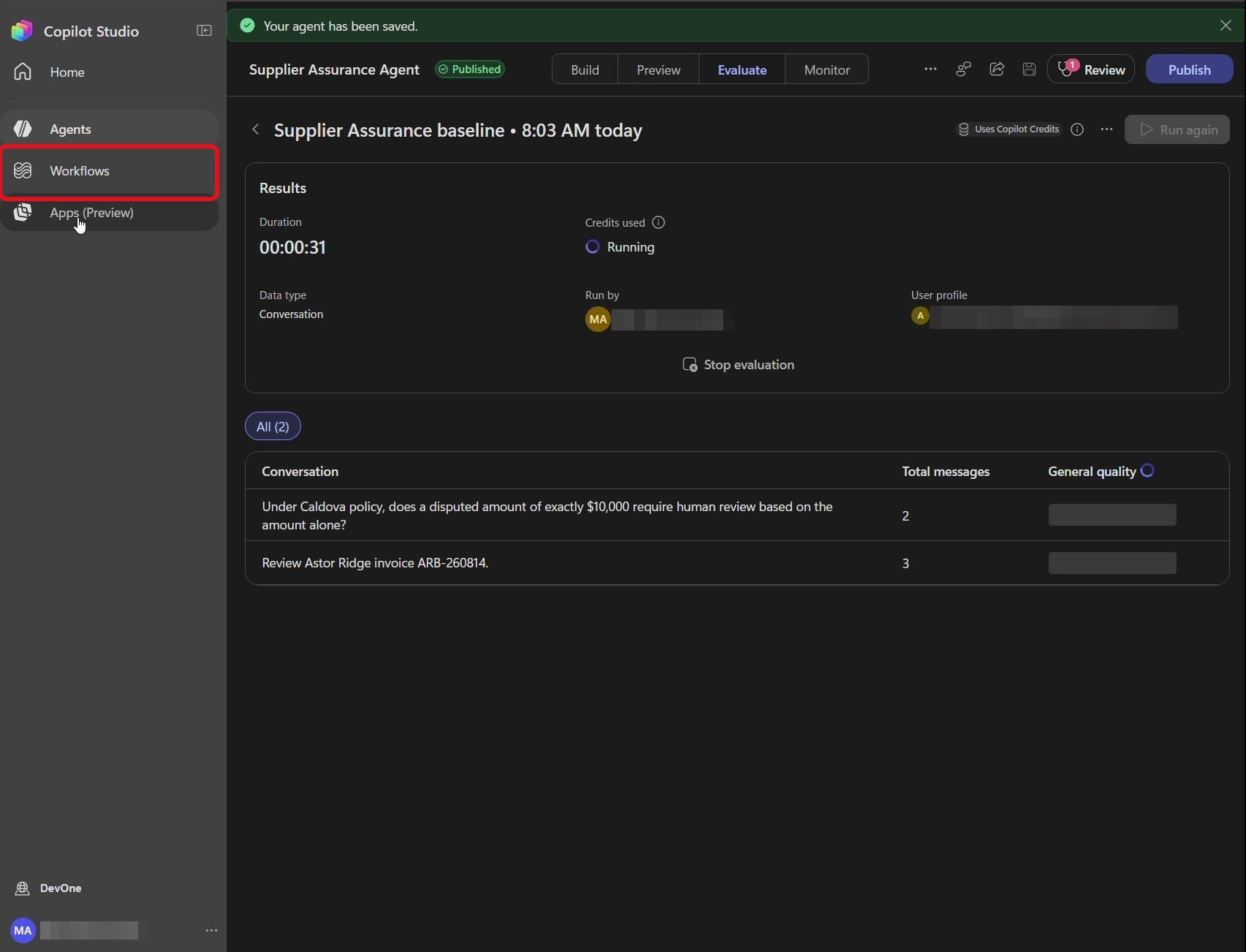Click the save disk icon
The height and width of the screenshot is (952, 1246).
click(1029, 69)
